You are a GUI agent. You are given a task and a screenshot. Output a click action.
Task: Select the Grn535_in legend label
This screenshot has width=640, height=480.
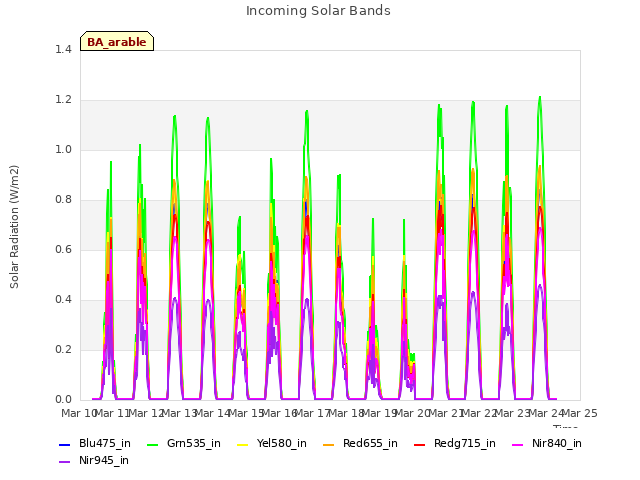pos(194,443)
